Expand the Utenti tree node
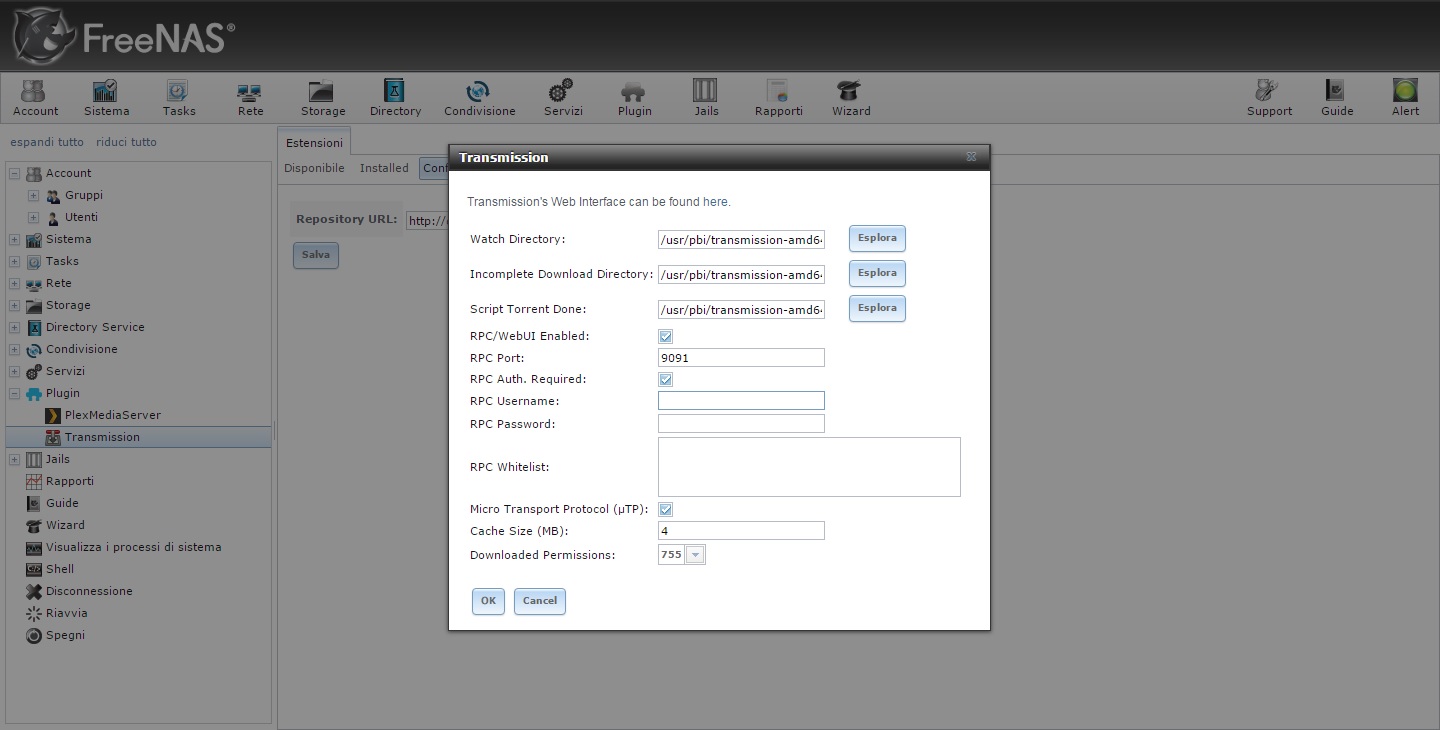 click(33, 217)
